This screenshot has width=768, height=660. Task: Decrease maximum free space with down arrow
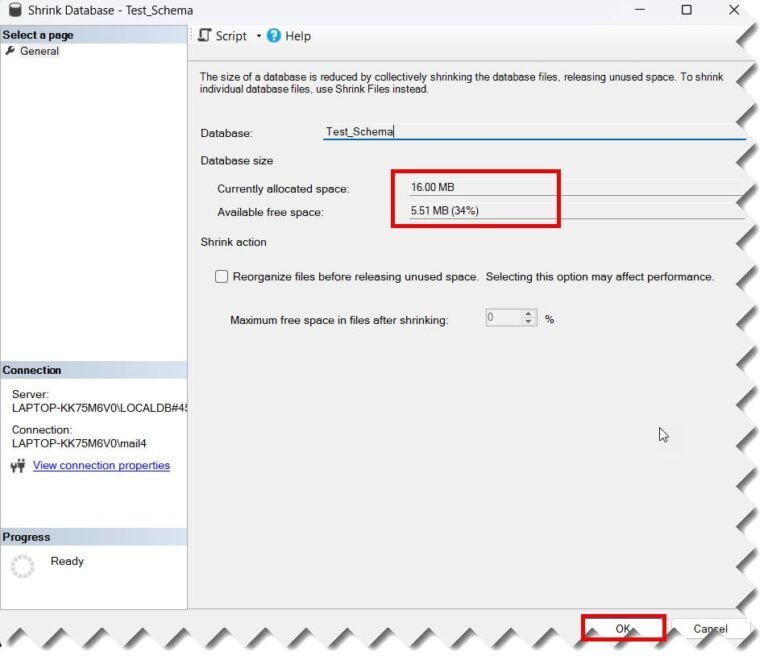coord(528,322)
